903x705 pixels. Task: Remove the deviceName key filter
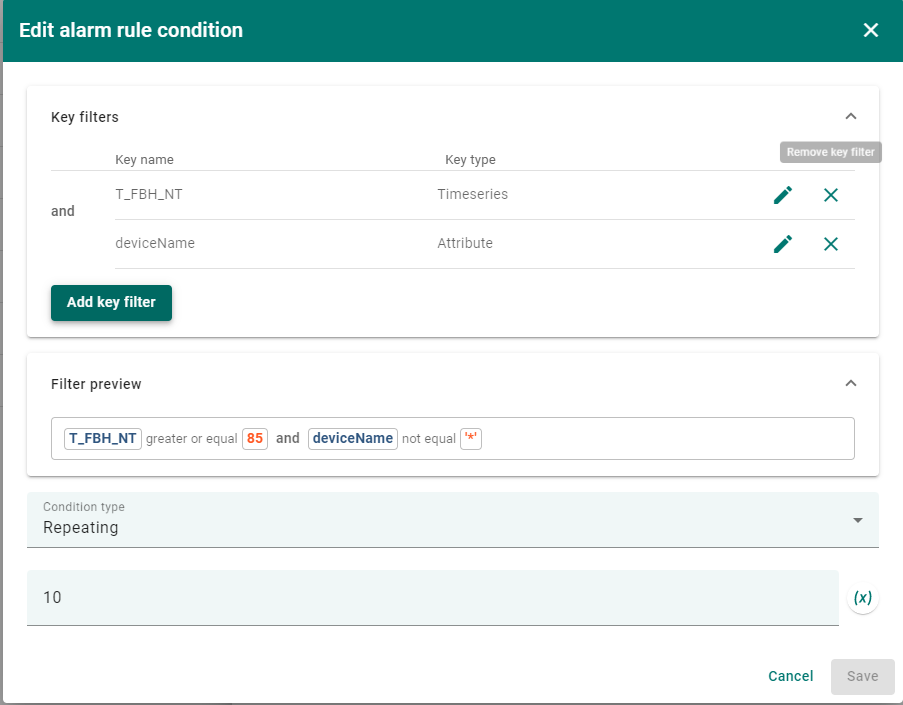831,243
